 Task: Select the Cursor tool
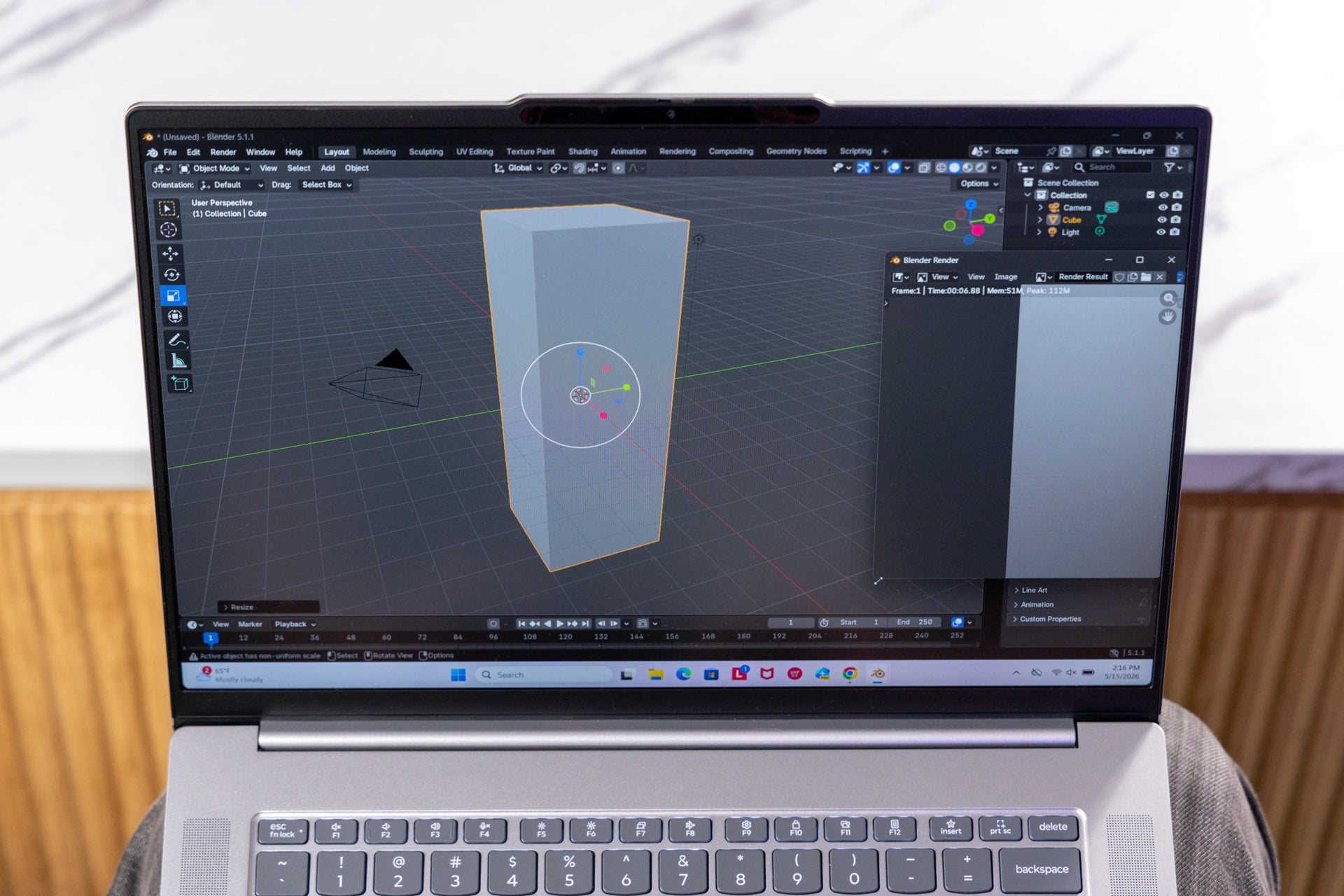(168, 230)
